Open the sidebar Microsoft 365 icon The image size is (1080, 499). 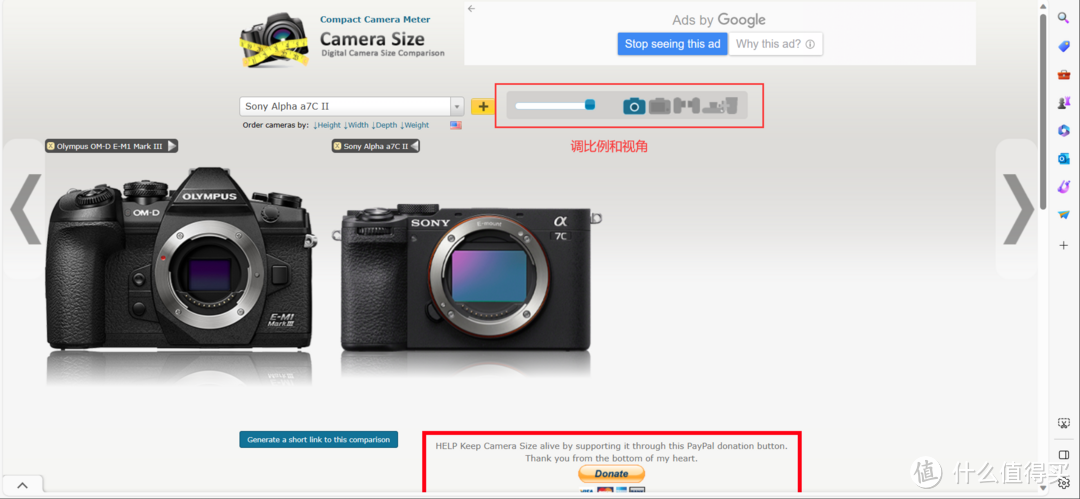(1063, 130)
